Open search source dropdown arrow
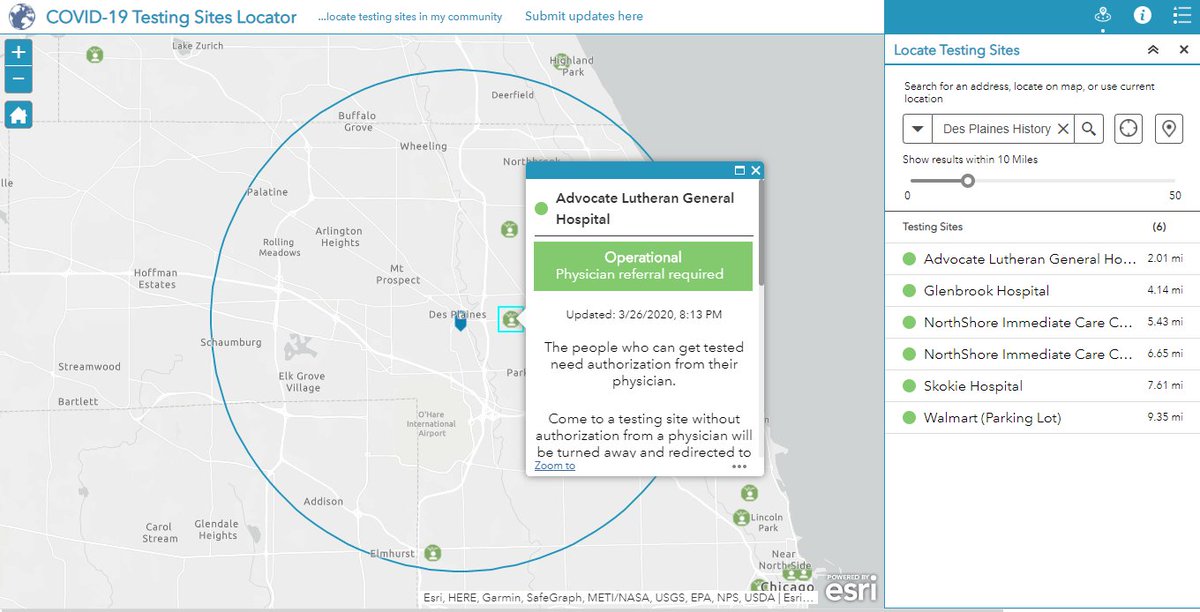Image resolution: width=1200 pixels, height=612 pixels. 918,129
